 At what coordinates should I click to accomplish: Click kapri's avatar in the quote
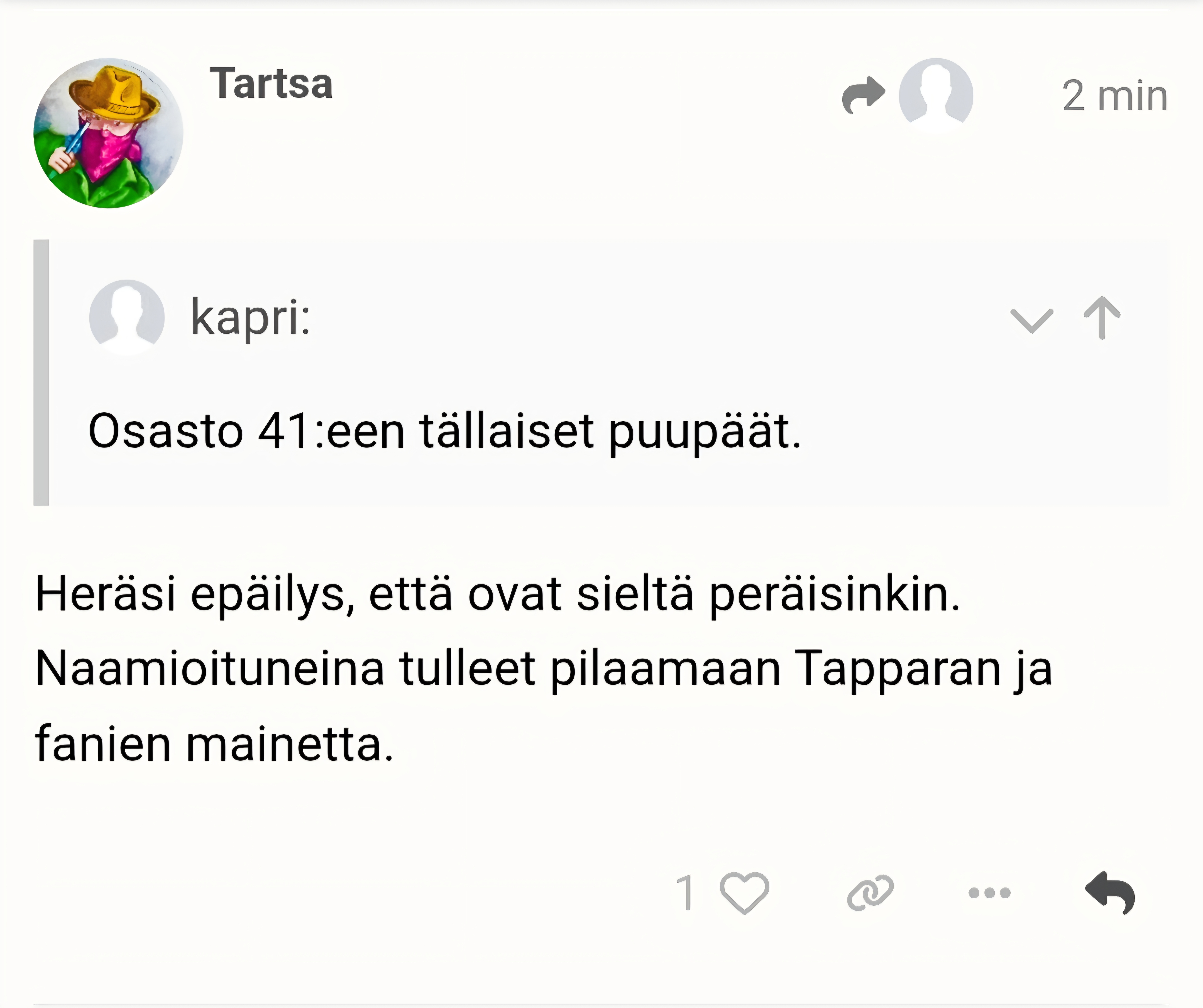(127, 317)
